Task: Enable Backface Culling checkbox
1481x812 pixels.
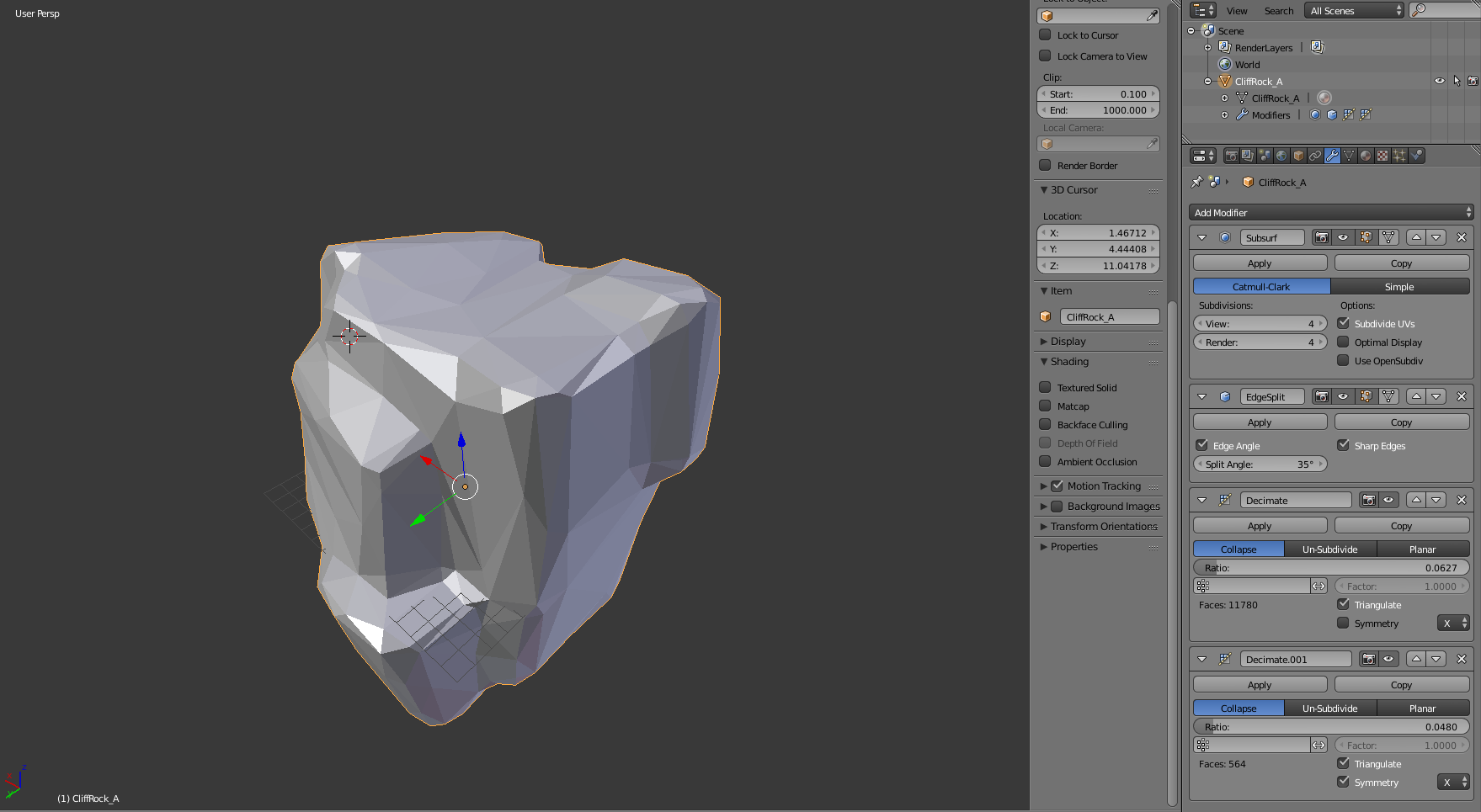Action: pos(1045,424)
